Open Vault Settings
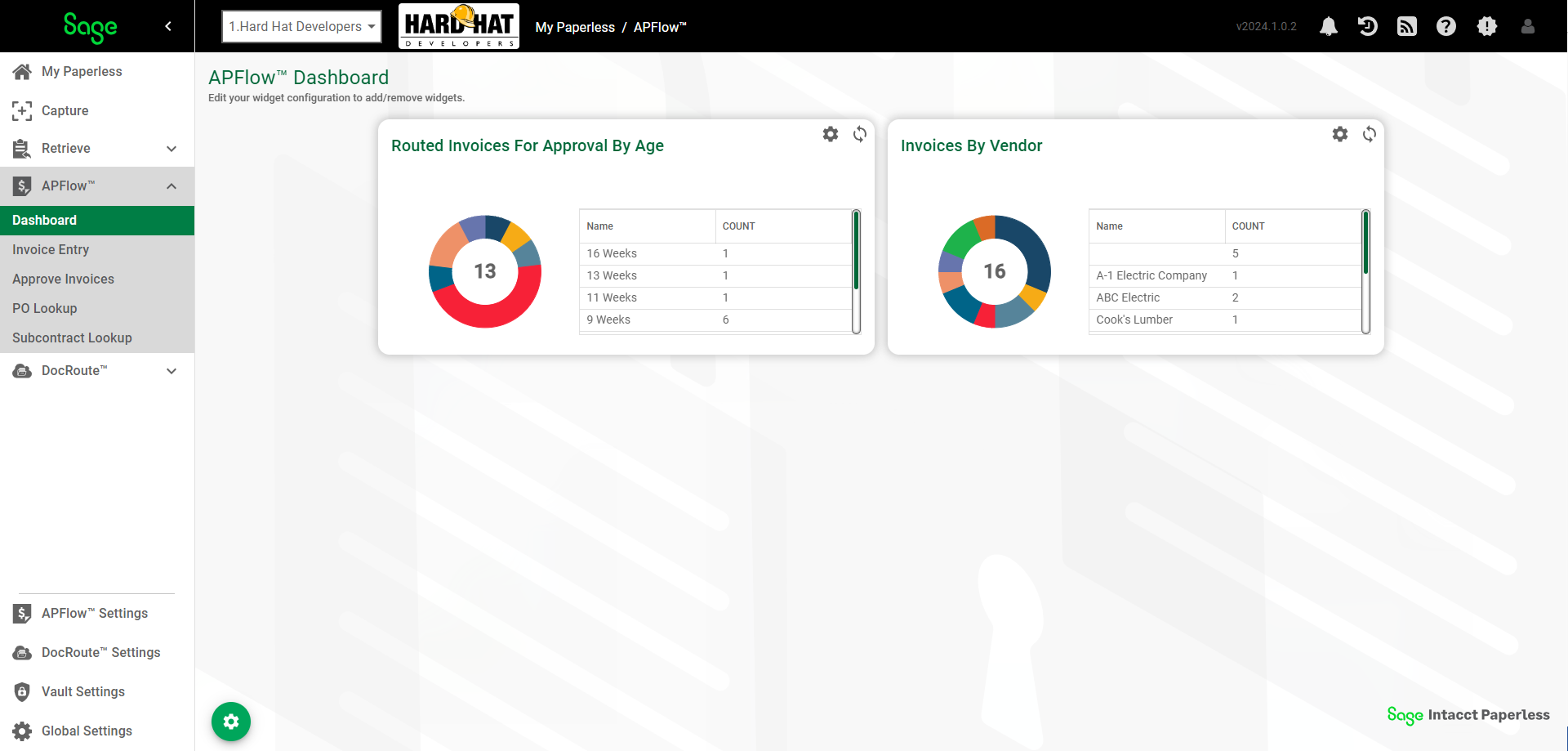Viewport: 1568px width, 751px height. 83,692
